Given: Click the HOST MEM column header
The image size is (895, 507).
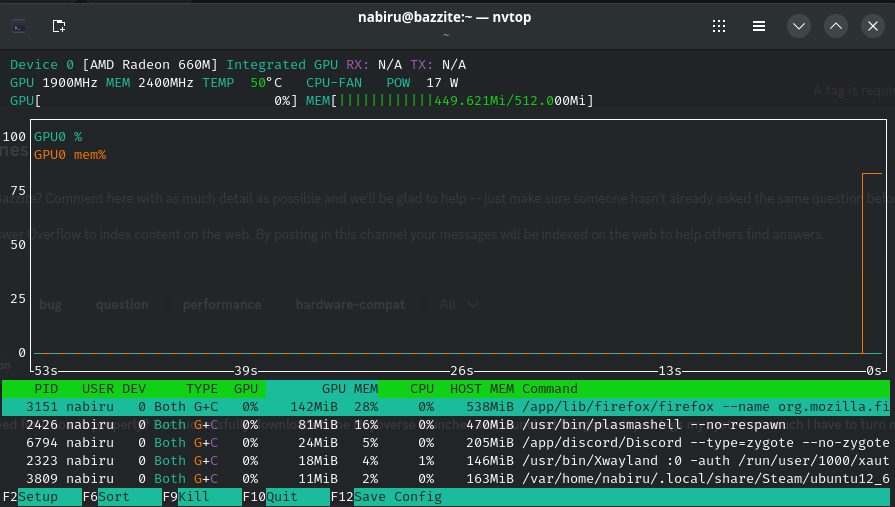Looking at the screenshot, I should pyautogui.click(x=482, y=389).
